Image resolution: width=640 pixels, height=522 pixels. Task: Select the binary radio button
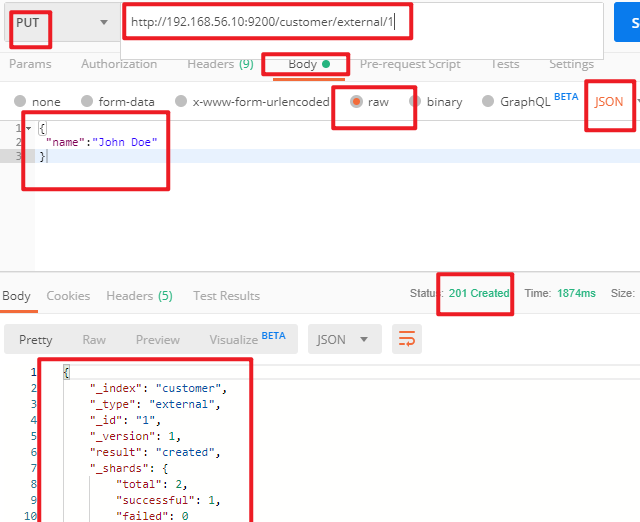415,101
